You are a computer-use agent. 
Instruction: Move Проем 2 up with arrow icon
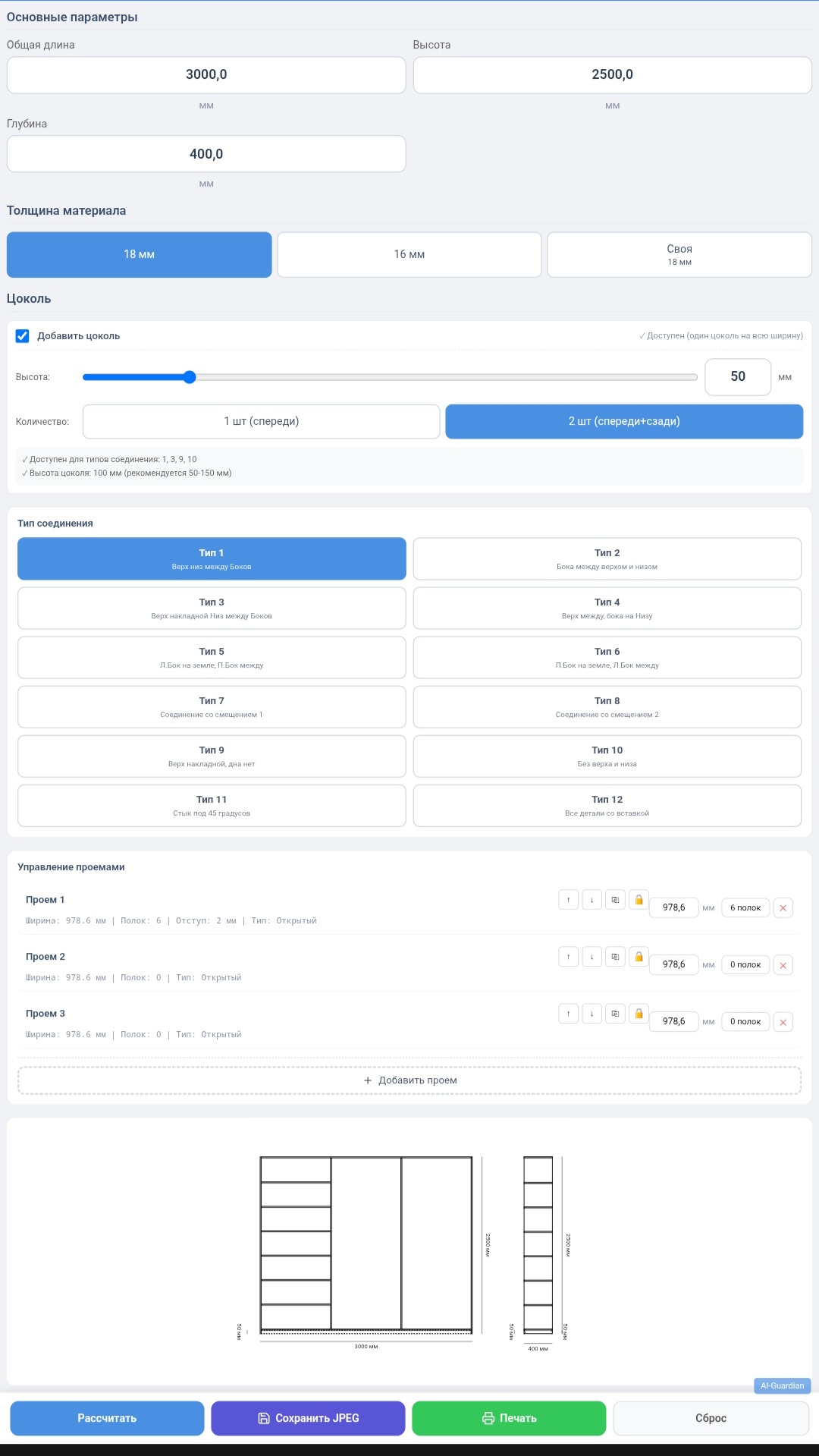tap(568, 957)
